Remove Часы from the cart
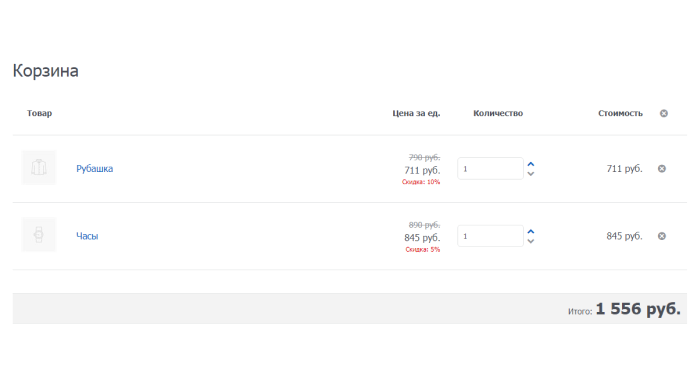Image resolution: width=697 pixels, height=386 pixels. click(x=662, y=236)
